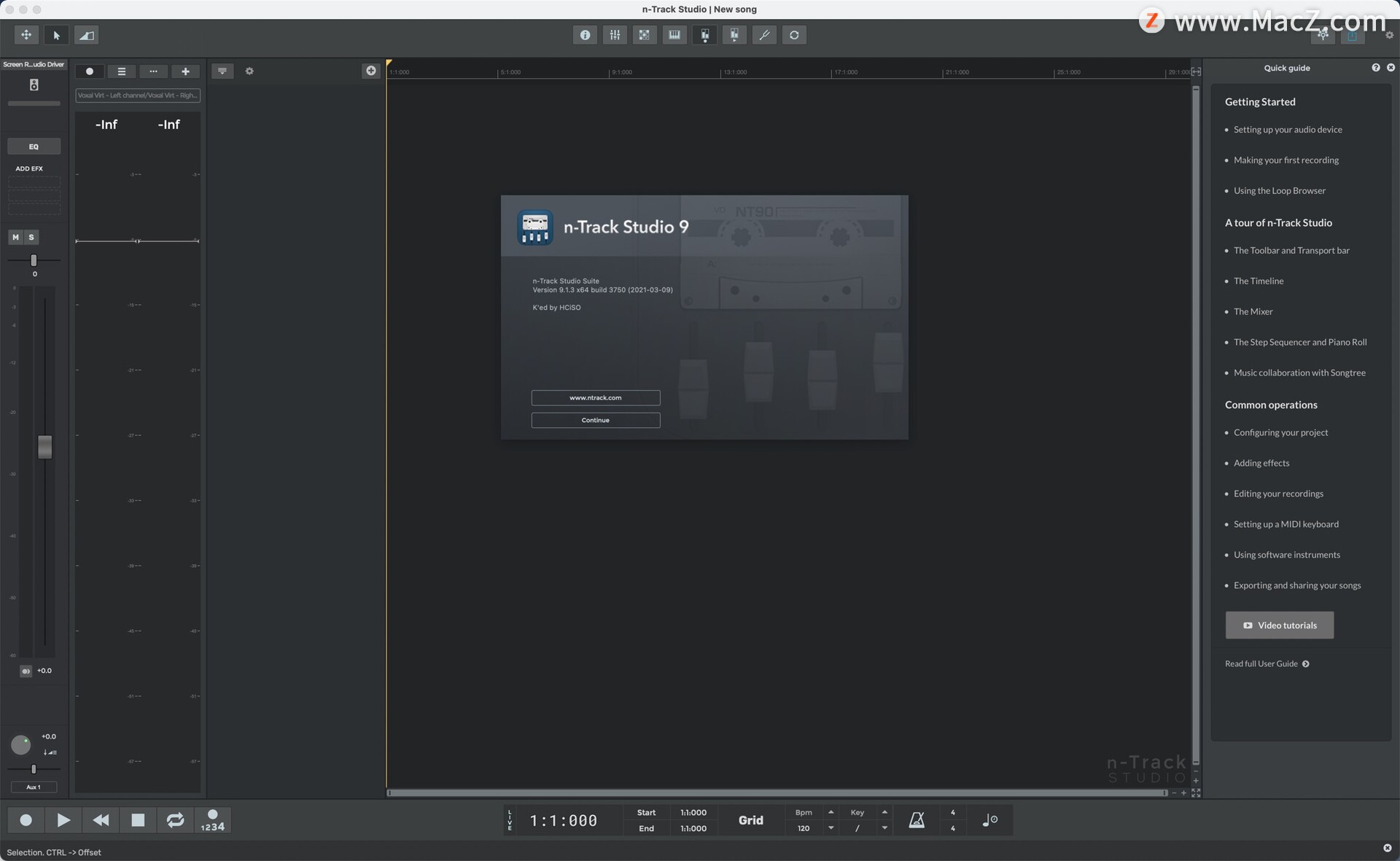Select the Aux 1 label
Image resolution: width=1400 pixels, height=861 pixels.
tap(34, 787)
